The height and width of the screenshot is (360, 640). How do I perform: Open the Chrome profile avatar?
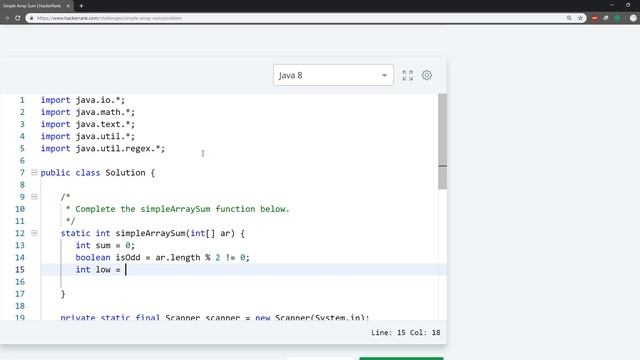633,18
